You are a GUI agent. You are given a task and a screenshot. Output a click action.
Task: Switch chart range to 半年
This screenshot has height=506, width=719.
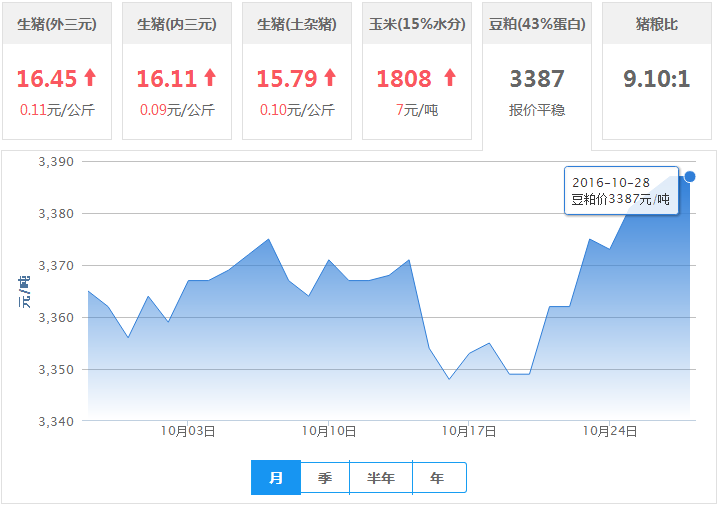pos(381,478)
